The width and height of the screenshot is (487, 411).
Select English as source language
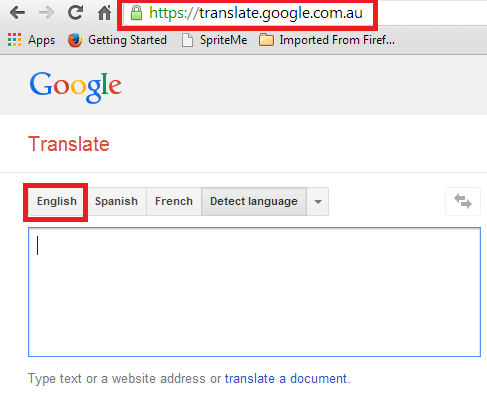click(57, 201)
